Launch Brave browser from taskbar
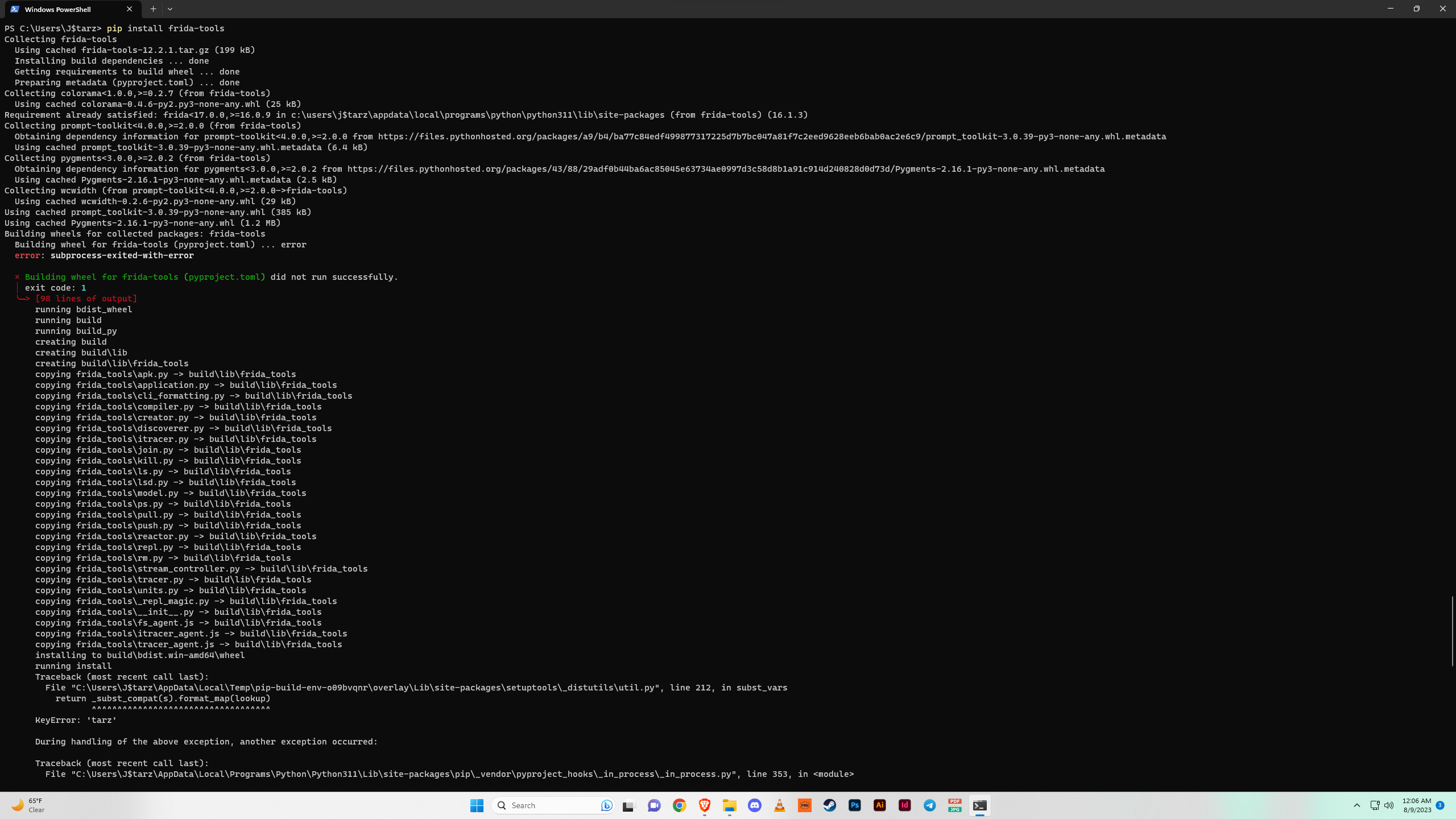This screenshot has width=1456, height=819. point(705,805)
